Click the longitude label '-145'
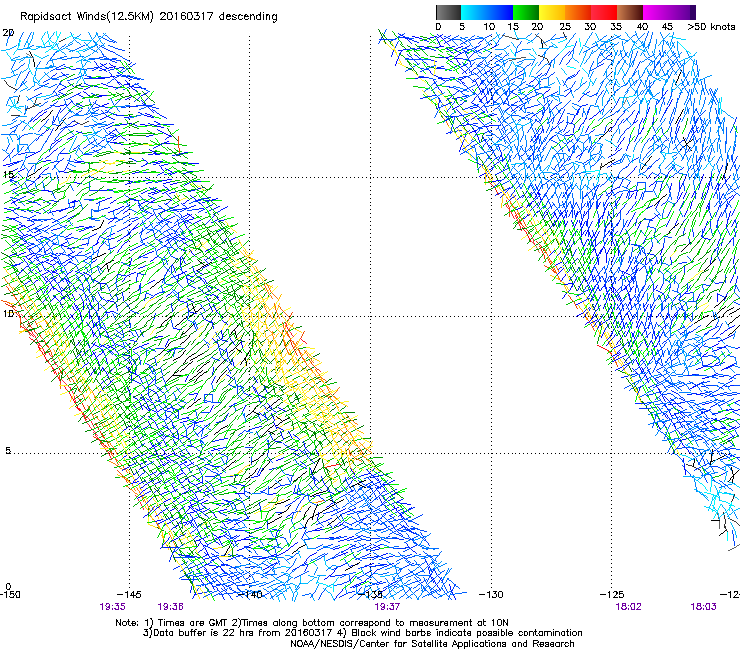Viewport: 740px width, 650px height. point(129,595)
